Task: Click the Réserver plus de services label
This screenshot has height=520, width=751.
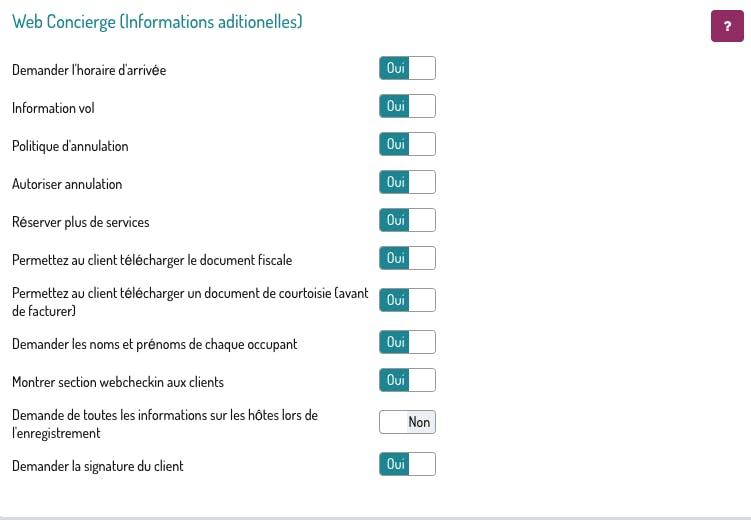Action: pos(80,222)
